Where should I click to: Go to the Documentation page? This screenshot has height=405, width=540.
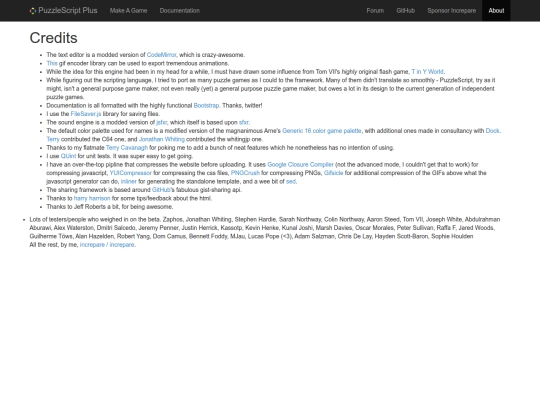point(180,11)
